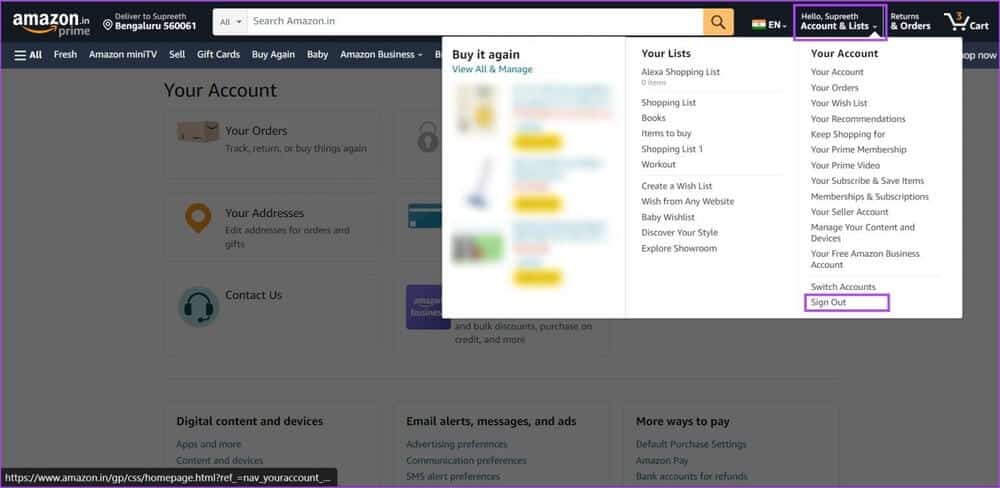Open Baby Wishlist
The width and height of the screenshot is (1000, 488).
(x=668, y=218)
